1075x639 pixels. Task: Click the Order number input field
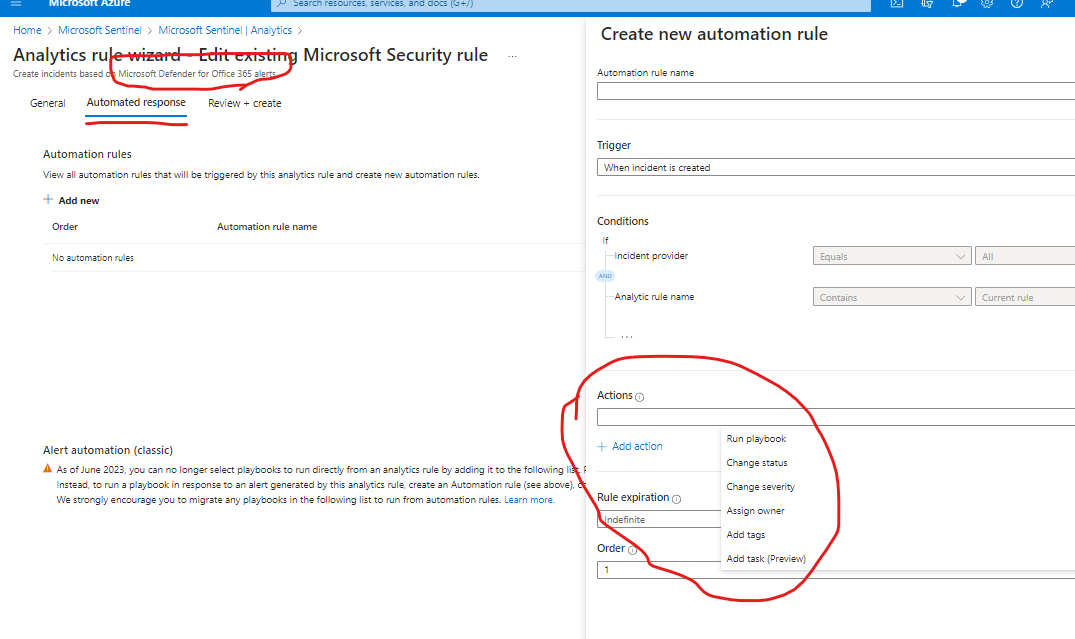[836, 570]
